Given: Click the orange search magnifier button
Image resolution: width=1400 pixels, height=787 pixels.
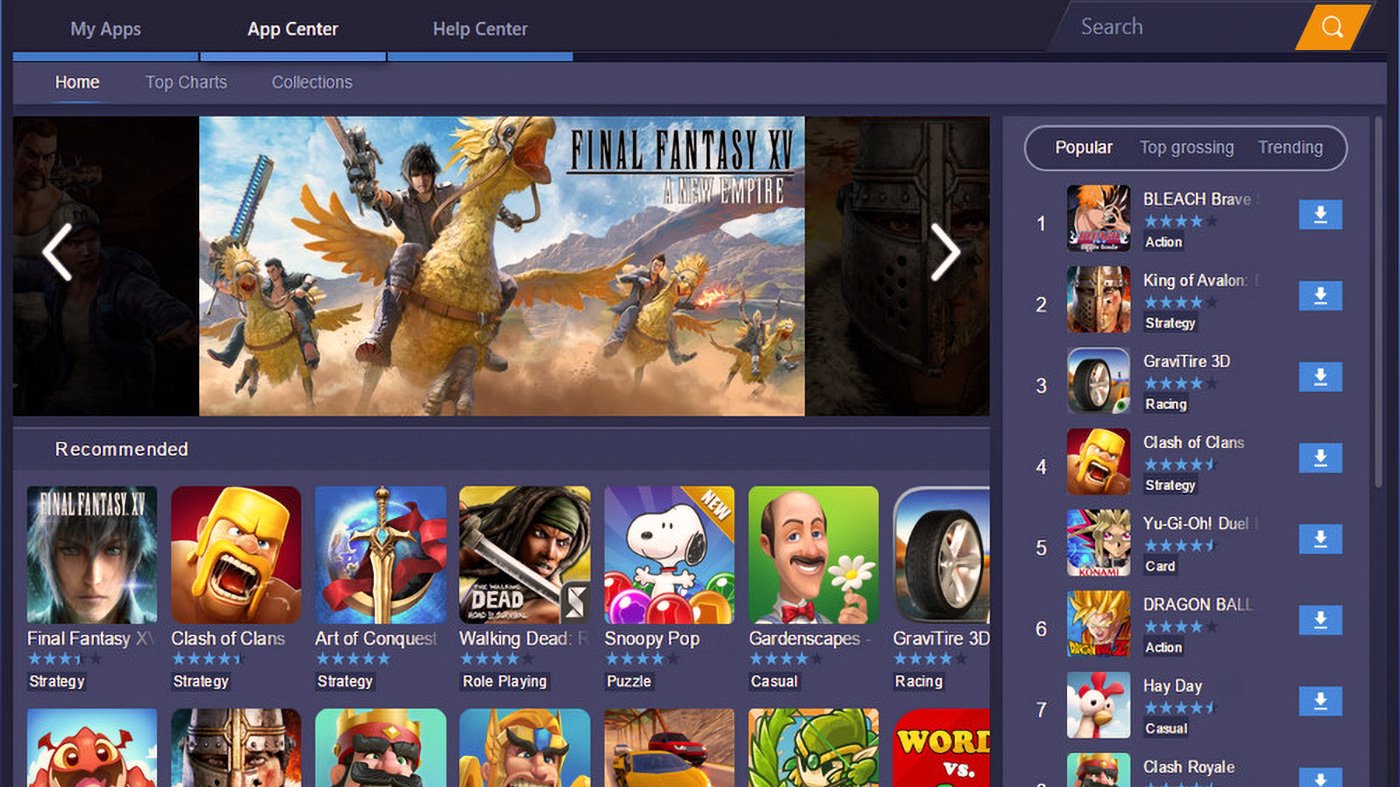Looking at the screenshot, I should point(1331,27).
